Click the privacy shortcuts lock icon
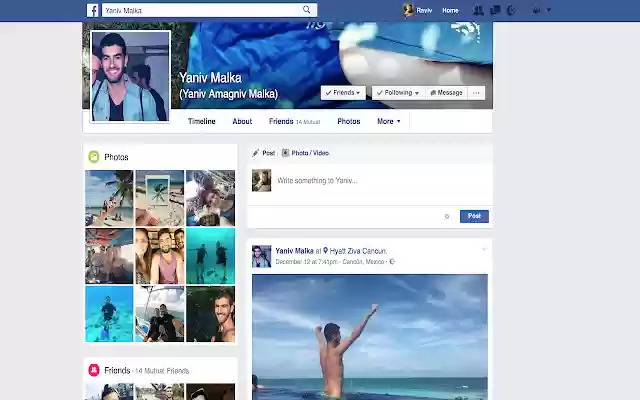This screenshot has height=400, width=640. coord(536,10)
